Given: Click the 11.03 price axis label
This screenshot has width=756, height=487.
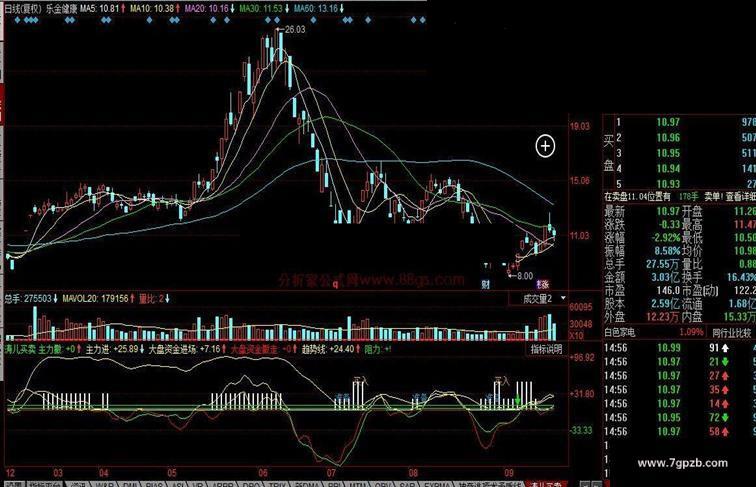Looking at the screenshot, I should 580,236.
